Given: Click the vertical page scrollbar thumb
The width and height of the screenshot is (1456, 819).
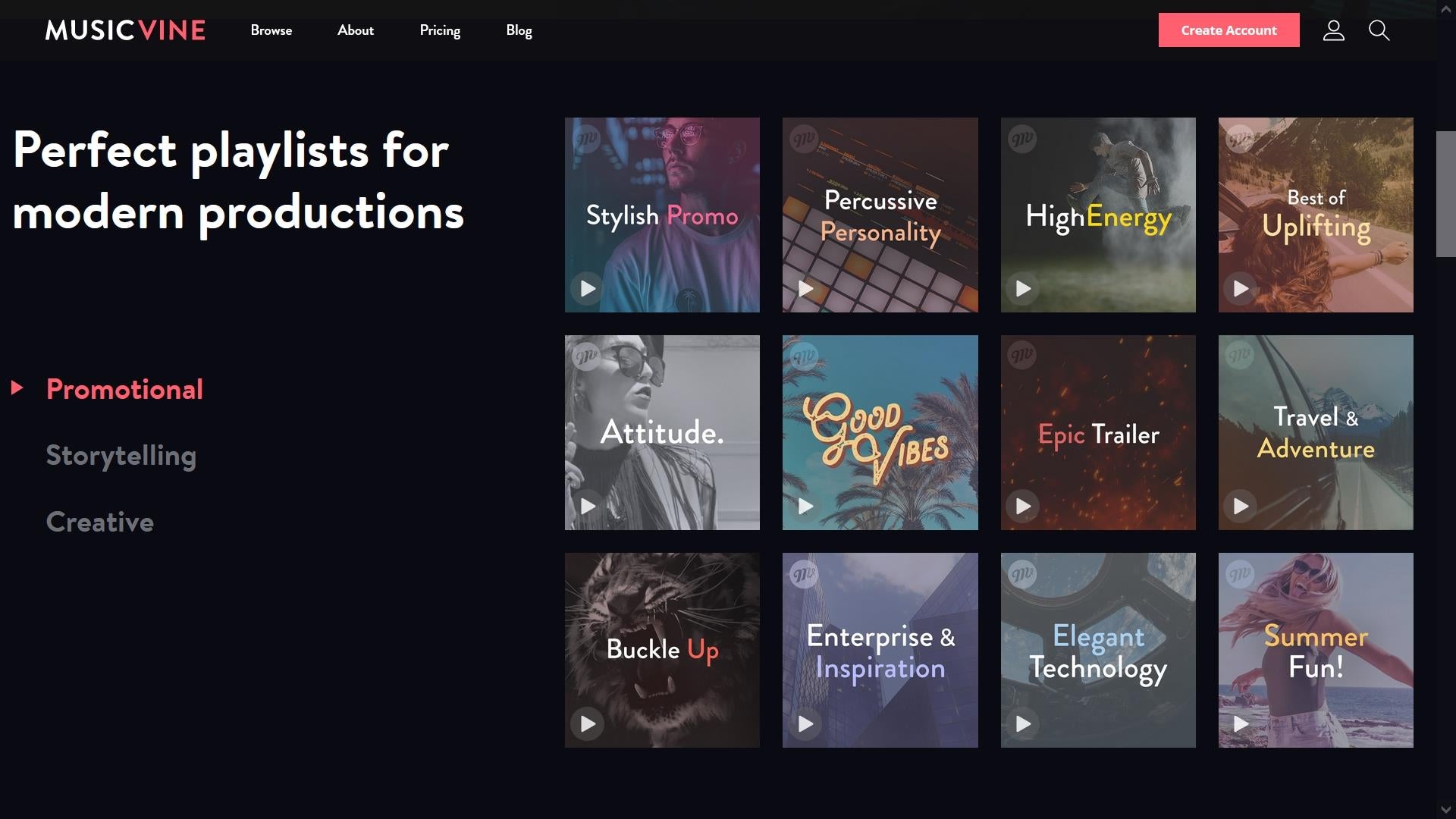Looking at the screenshot, I should pyautogui.click(x=1445, y=194).
